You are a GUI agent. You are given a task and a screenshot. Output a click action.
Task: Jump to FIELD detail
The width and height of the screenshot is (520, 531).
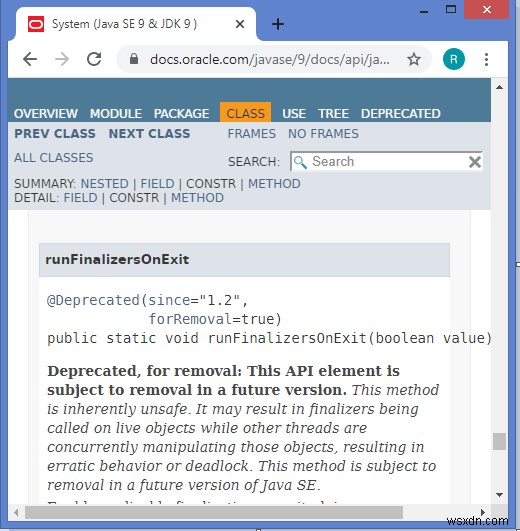click(81, 198)
